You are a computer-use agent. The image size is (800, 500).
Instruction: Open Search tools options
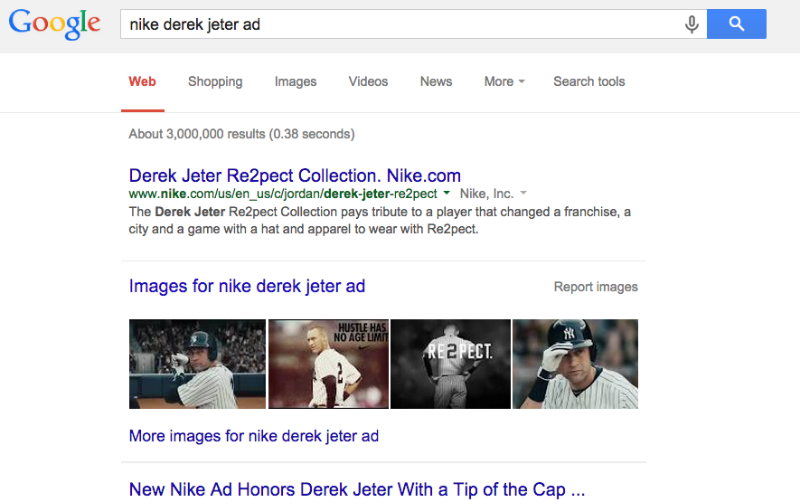pyautogui.click(x=589, y=82)
